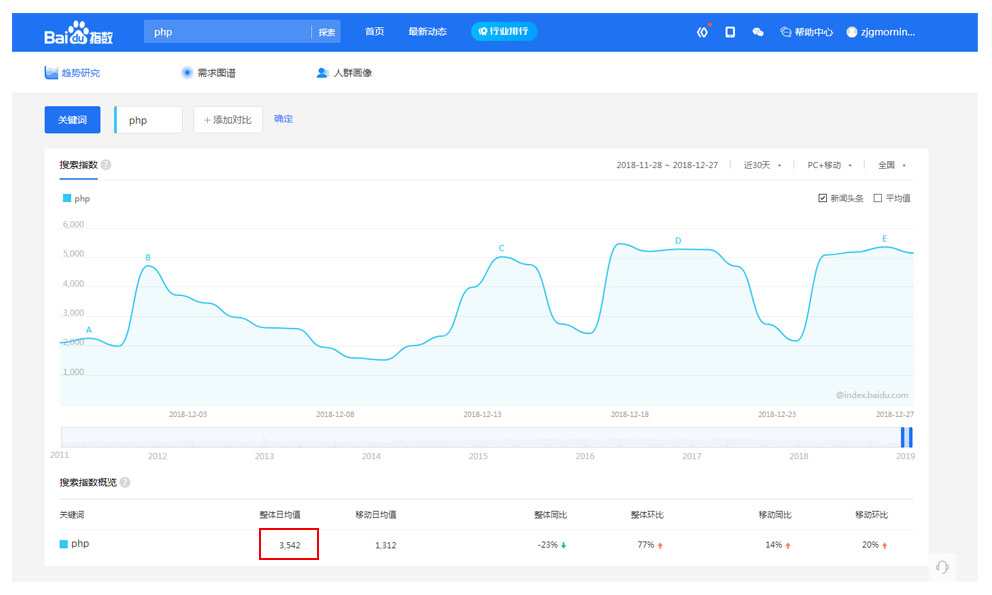
Task: Open the WeChat icon in header
Action: coord(758,32)
